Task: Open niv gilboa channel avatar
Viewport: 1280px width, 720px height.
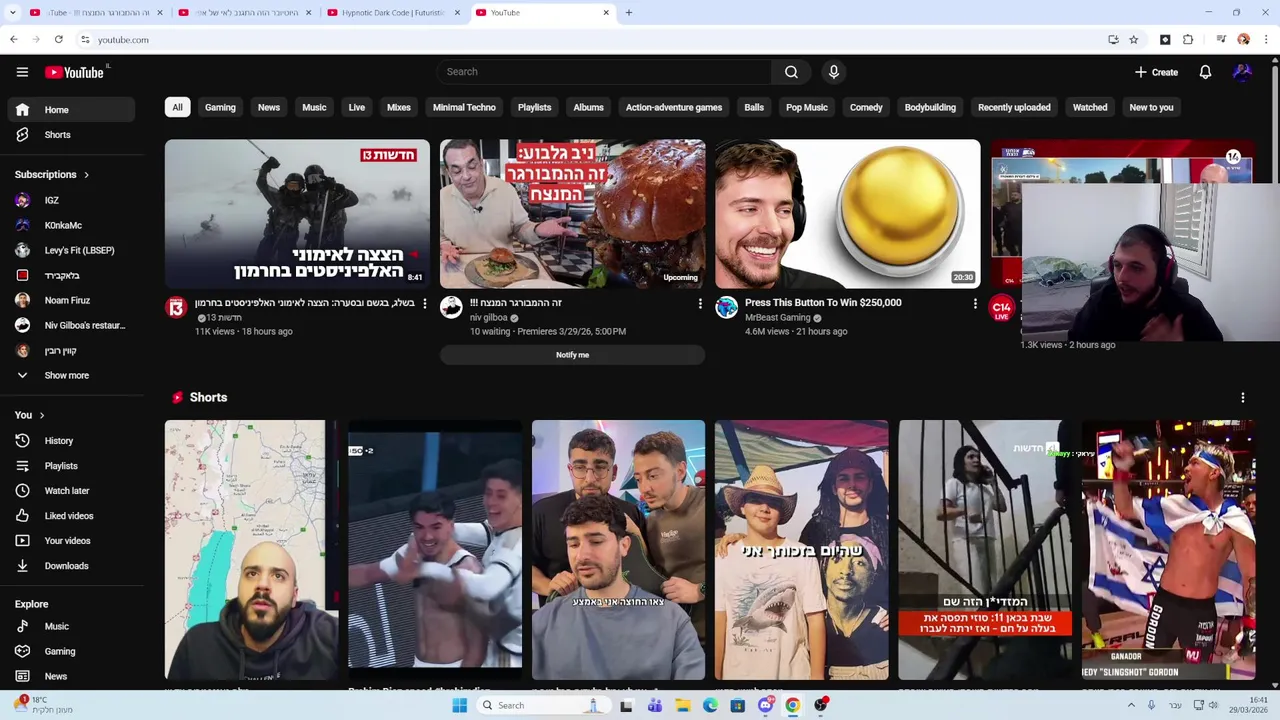Action: [x=451, y=307]
